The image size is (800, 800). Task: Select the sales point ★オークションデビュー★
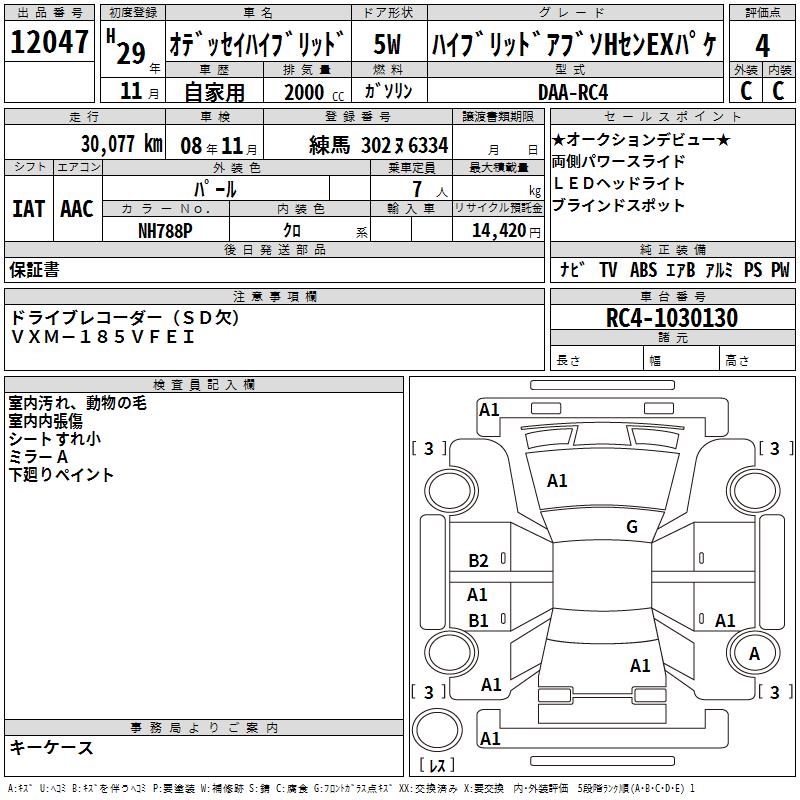[641, 139]
